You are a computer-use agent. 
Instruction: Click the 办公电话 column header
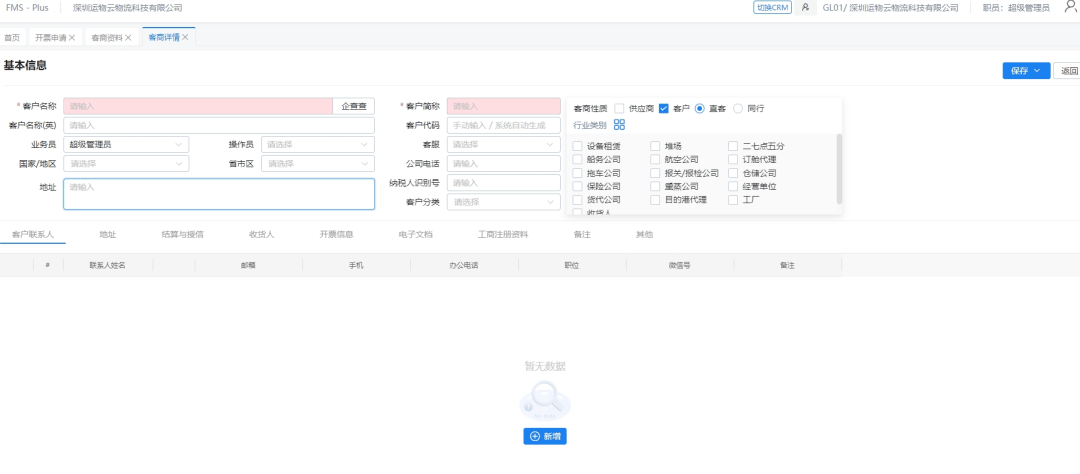coord(464,265)
